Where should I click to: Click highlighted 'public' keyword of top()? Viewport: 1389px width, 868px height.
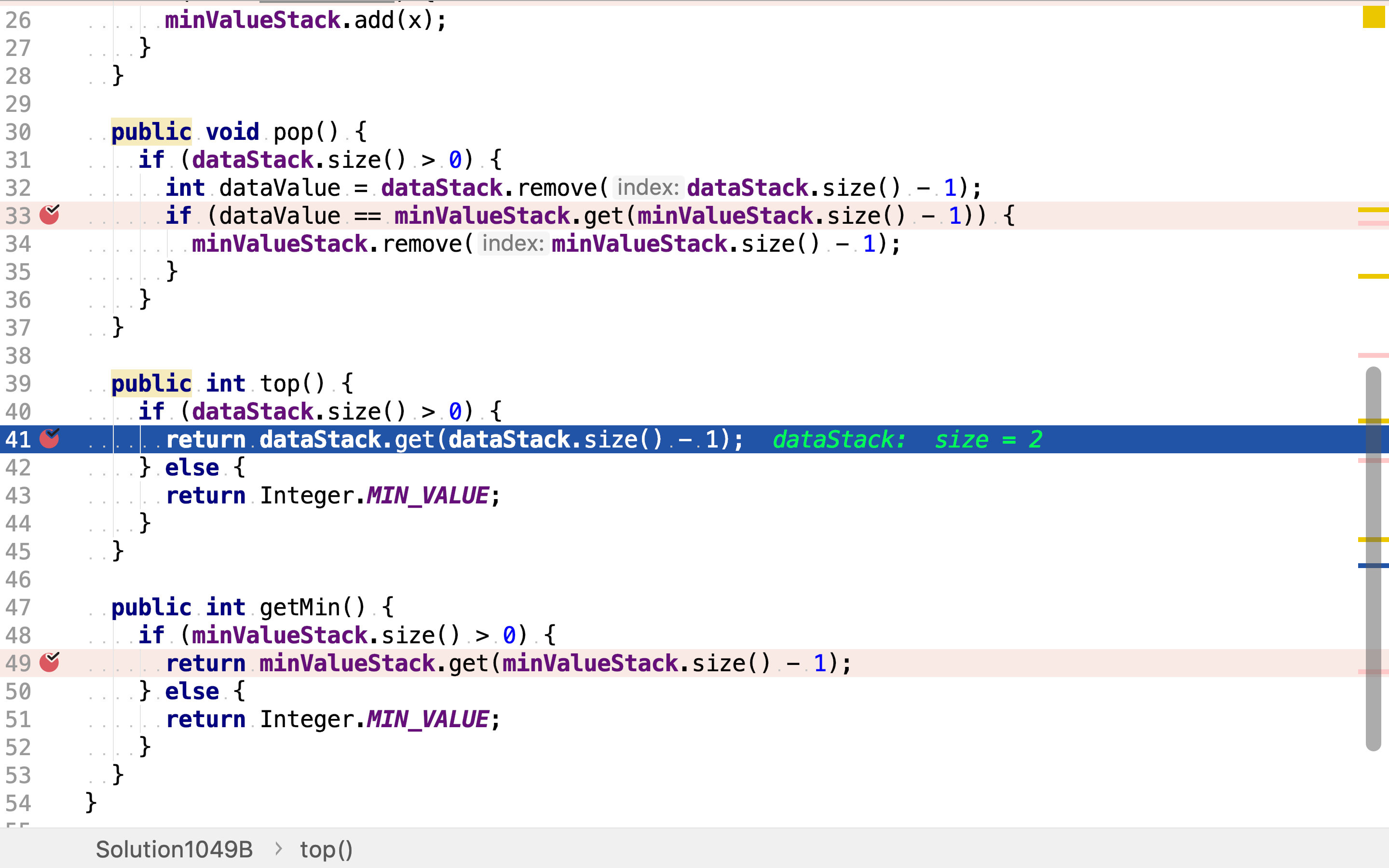151,383
